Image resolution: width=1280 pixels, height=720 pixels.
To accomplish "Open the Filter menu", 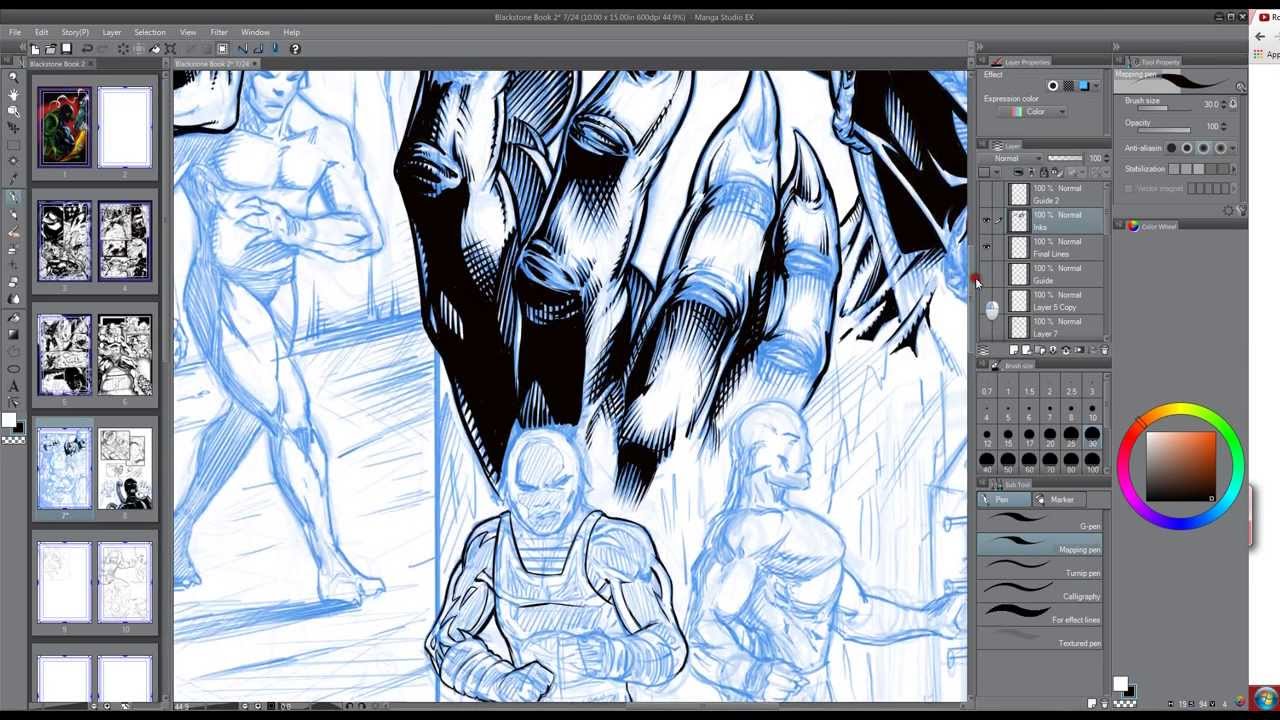I will pos(219,32).
